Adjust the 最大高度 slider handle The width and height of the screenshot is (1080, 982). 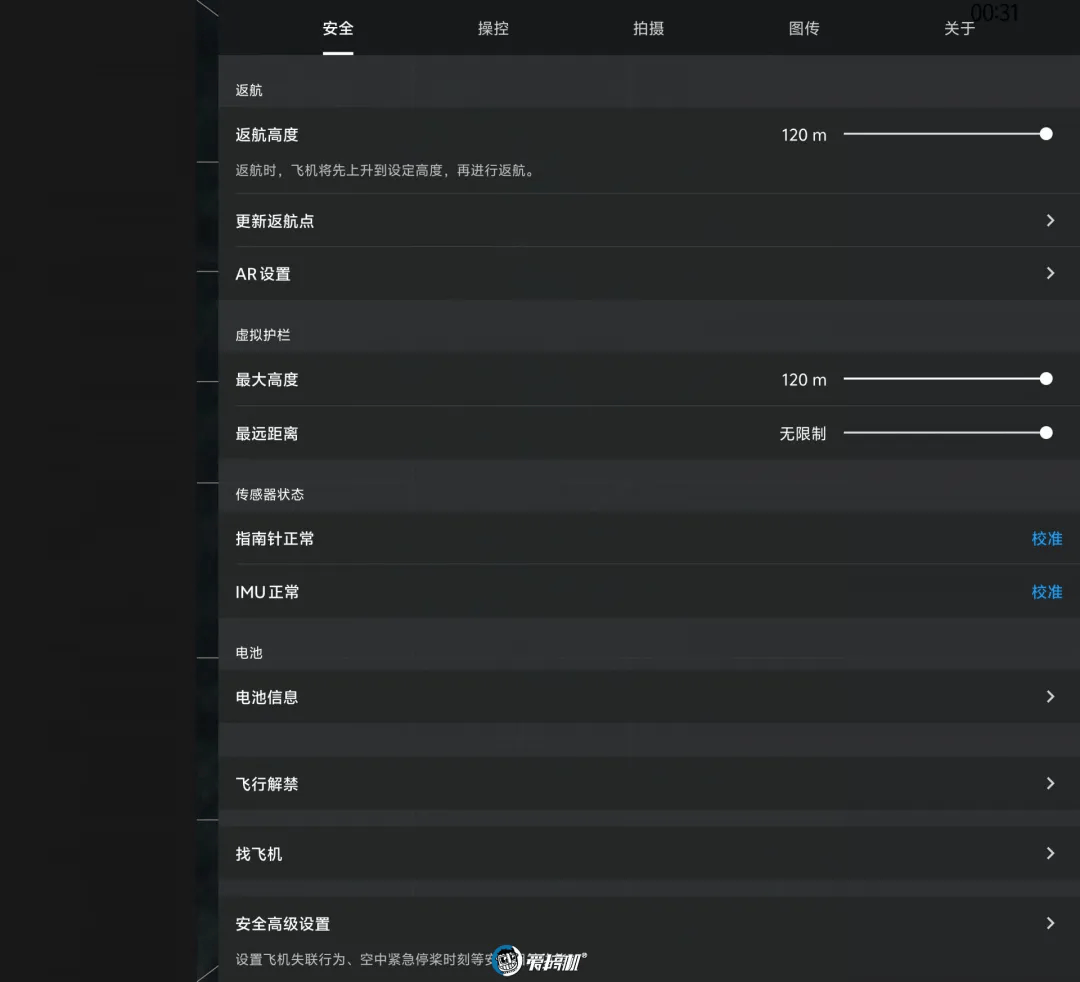(1046, 379)
